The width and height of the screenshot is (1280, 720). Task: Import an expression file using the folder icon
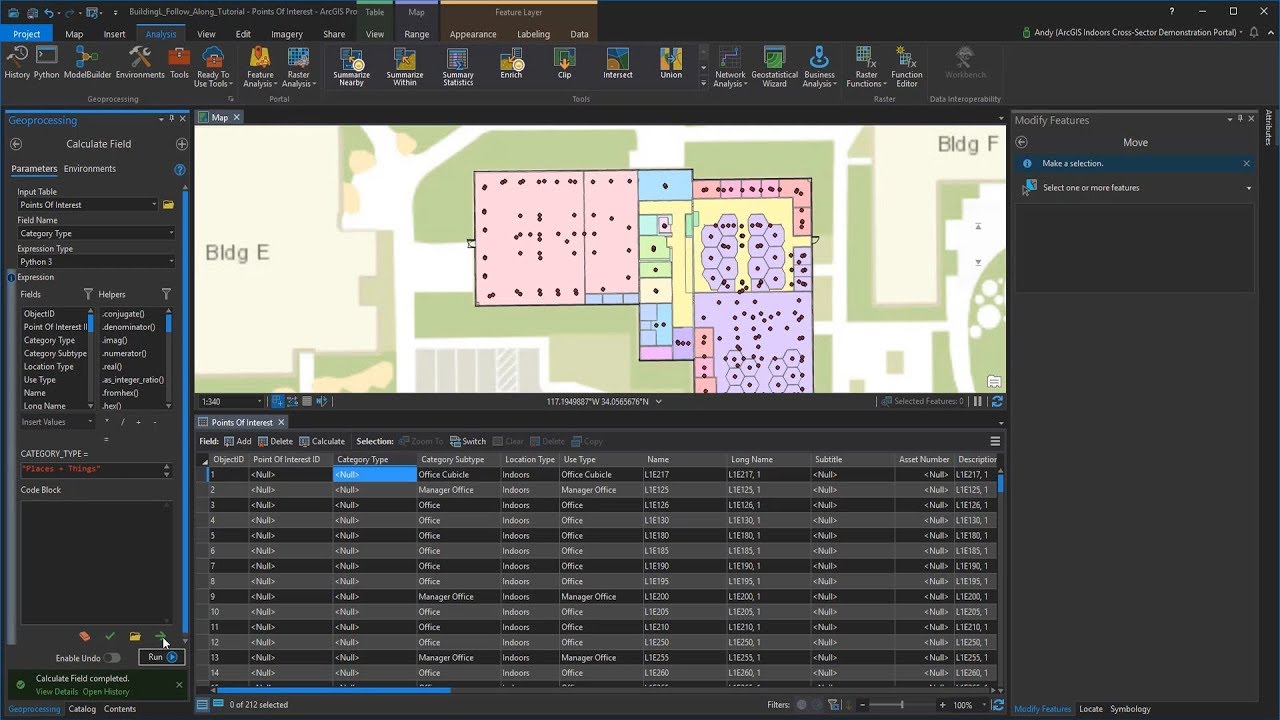135,636
